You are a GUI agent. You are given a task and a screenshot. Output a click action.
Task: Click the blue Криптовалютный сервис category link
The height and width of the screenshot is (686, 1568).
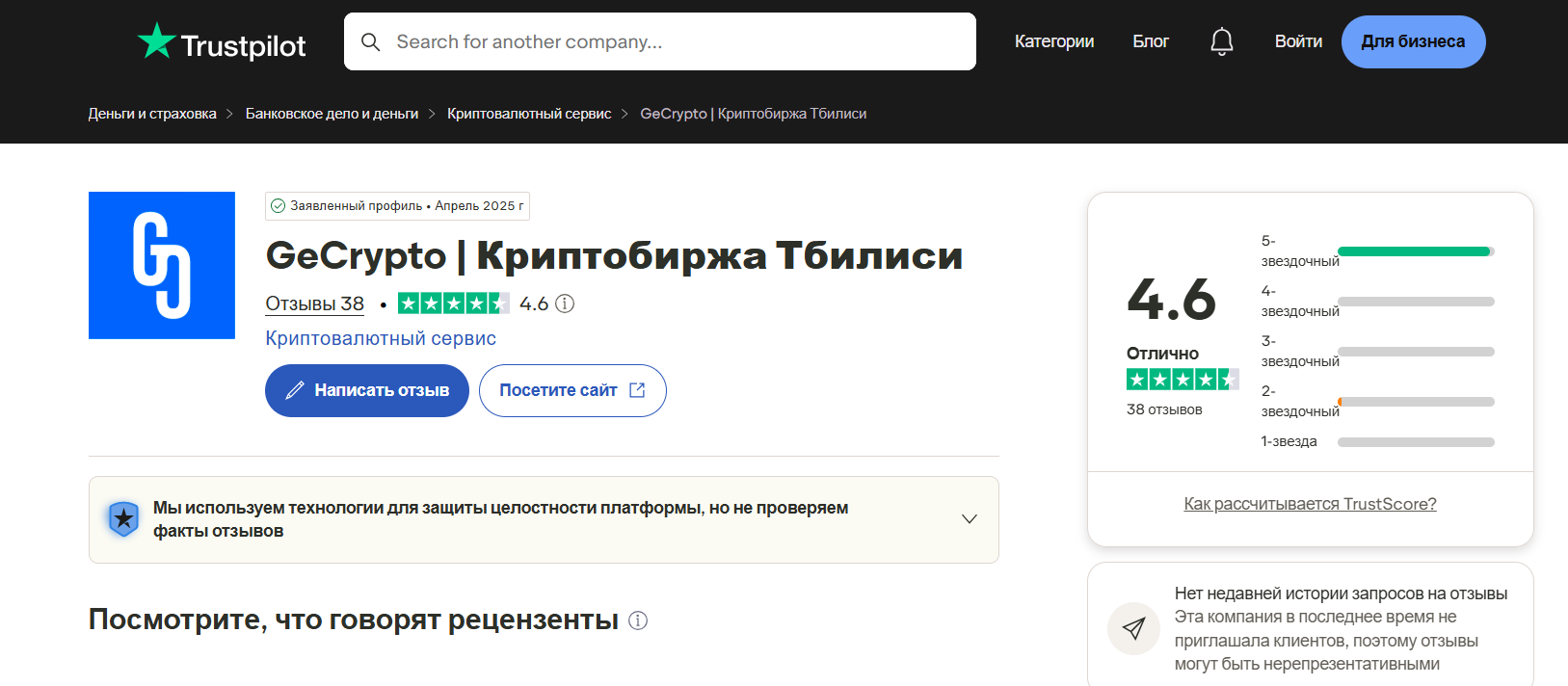(x=381, y=338)
